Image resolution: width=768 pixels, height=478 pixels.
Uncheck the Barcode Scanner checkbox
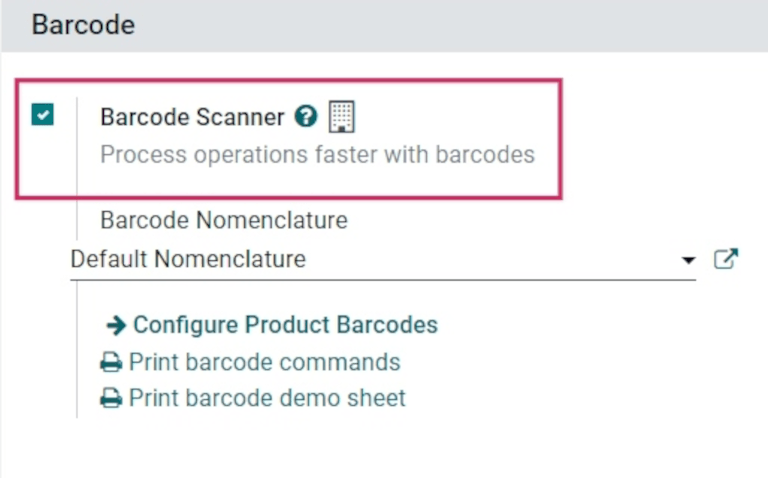point(42,115)
